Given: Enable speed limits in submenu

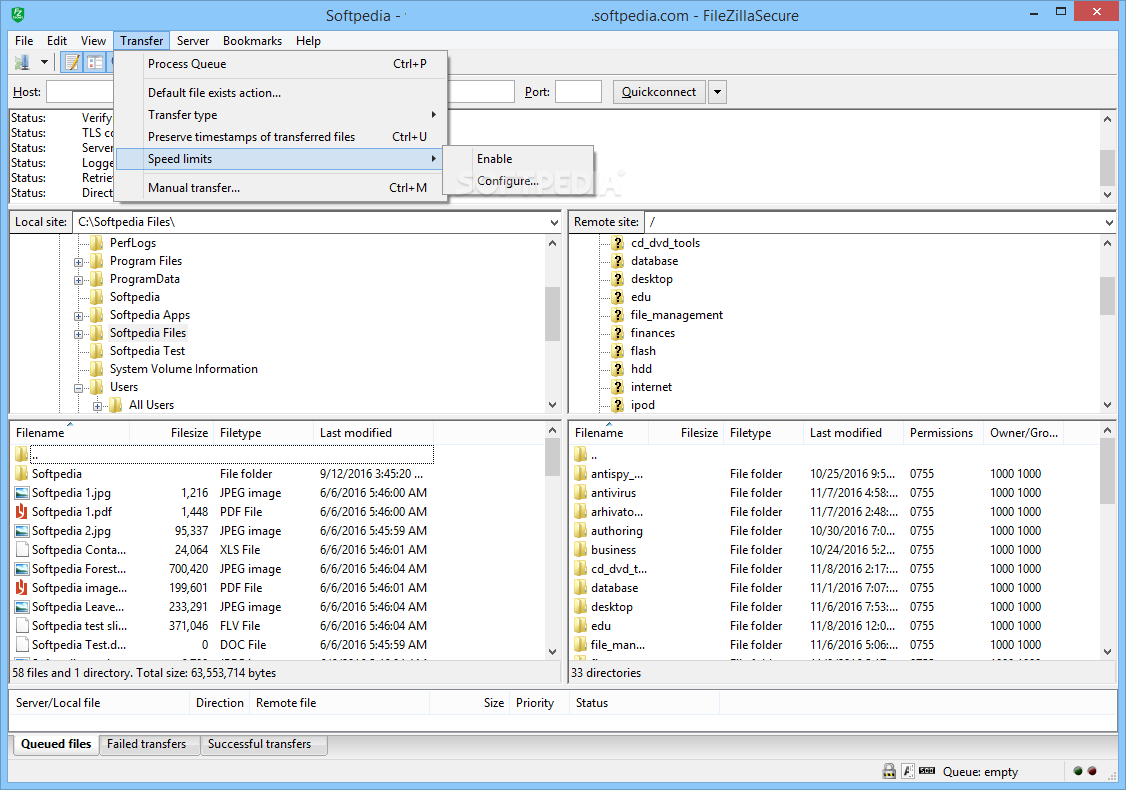Looking at the screenshot, I should [495, 159].
